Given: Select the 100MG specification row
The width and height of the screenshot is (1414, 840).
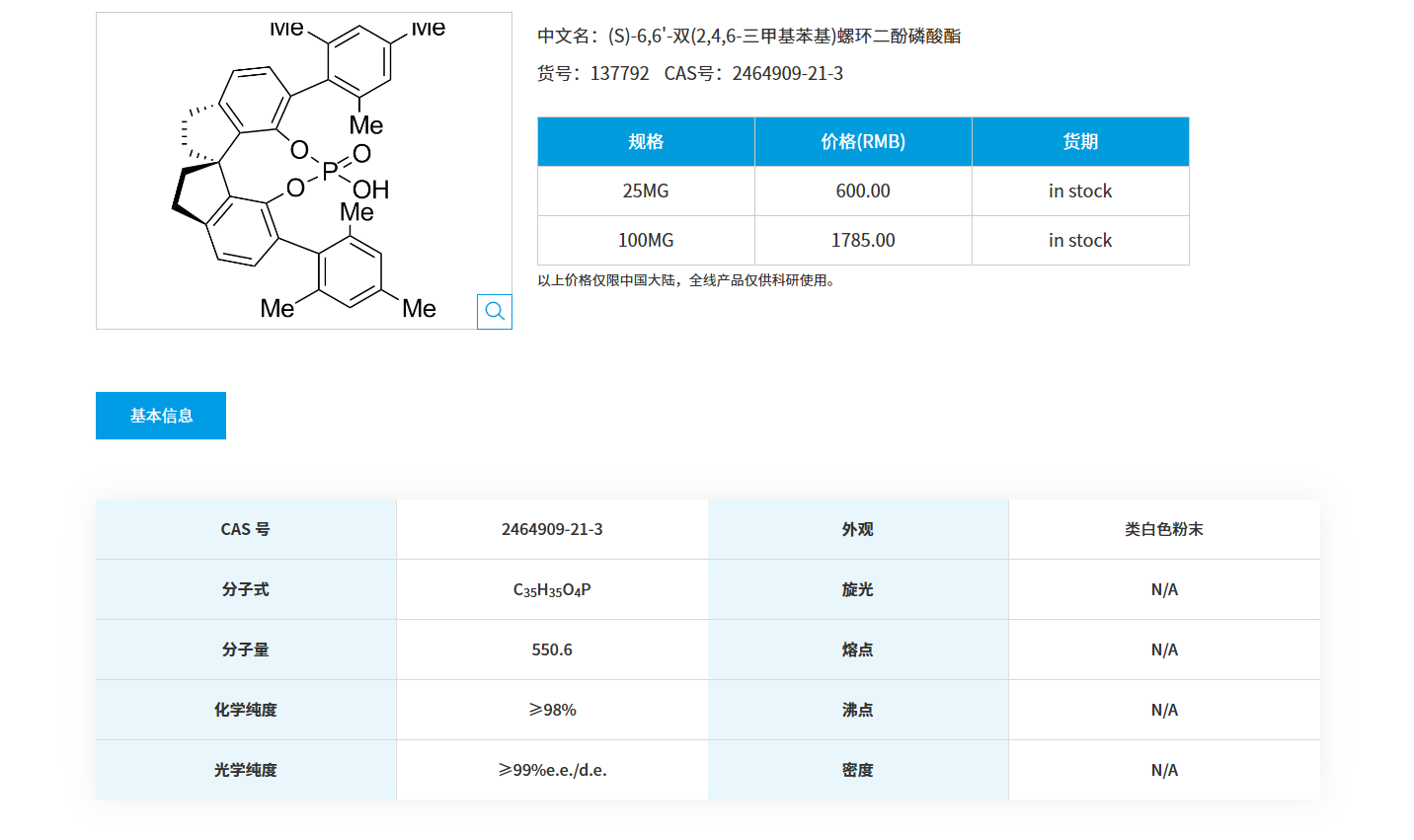Looking at the screenshot, I should pyautogui.click(x=645, y=240).
